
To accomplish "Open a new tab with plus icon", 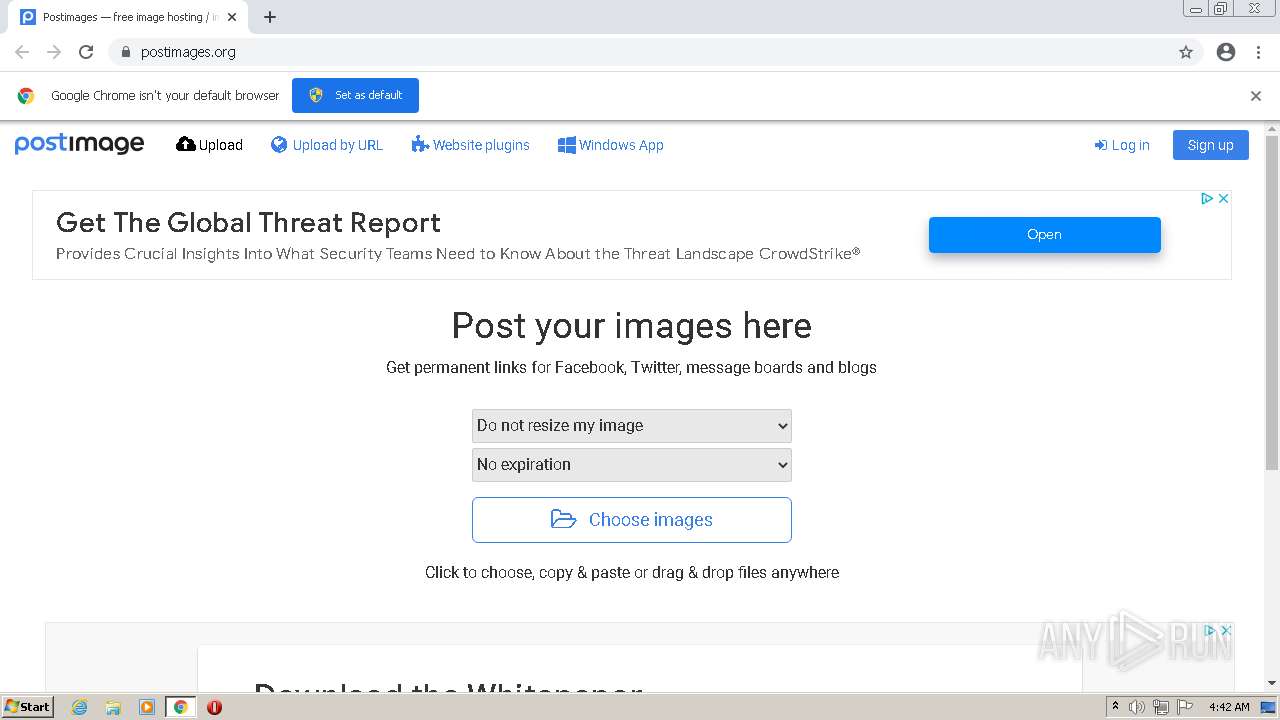I will [270, 17].
